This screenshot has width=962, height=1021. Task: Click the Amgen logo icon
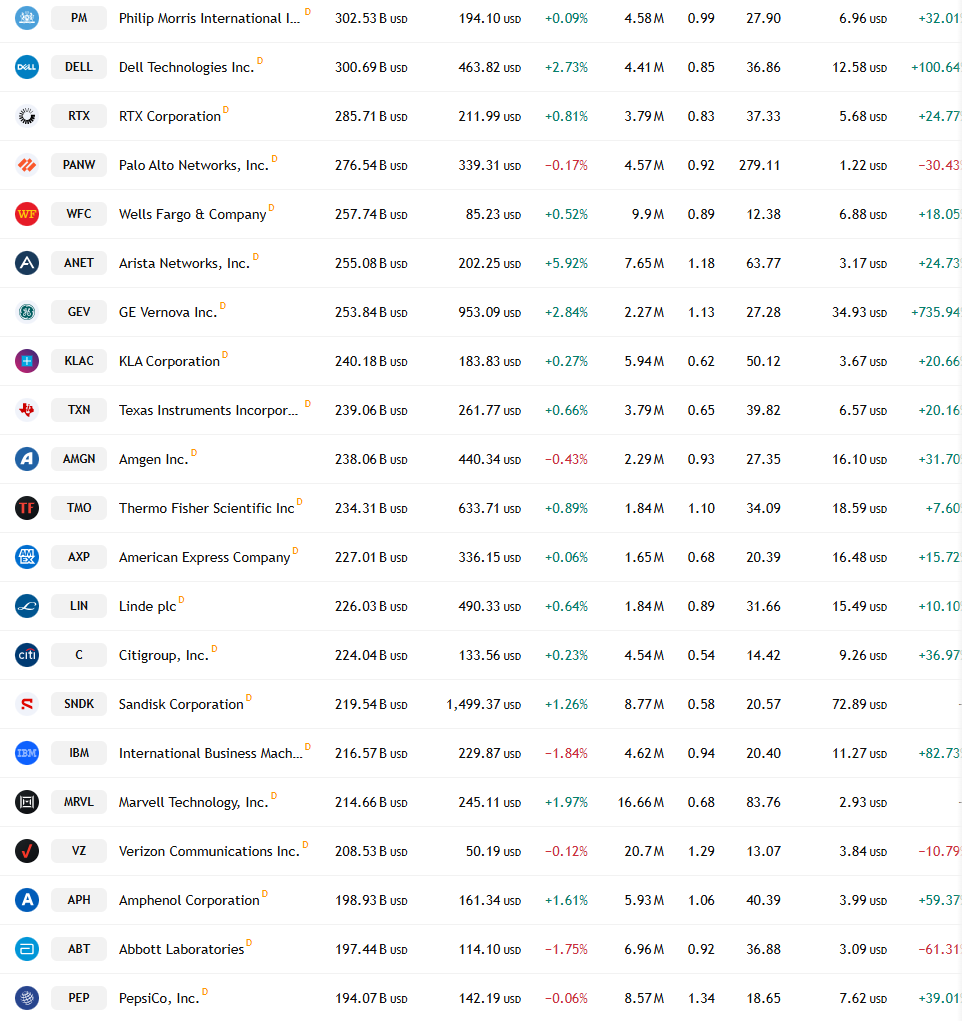[27, 459]
